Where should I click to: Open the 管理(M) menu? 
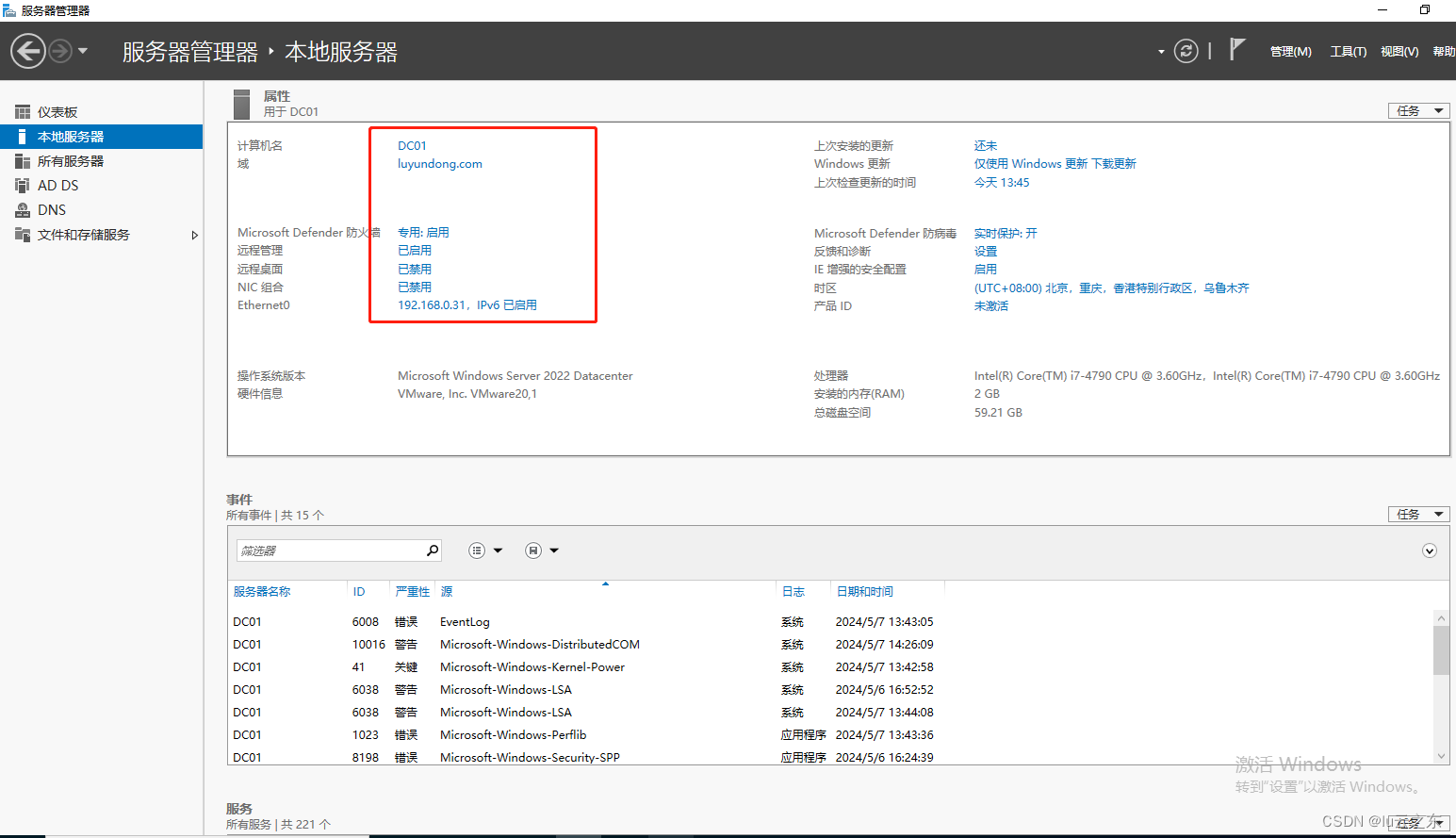tap(1290, 52)
